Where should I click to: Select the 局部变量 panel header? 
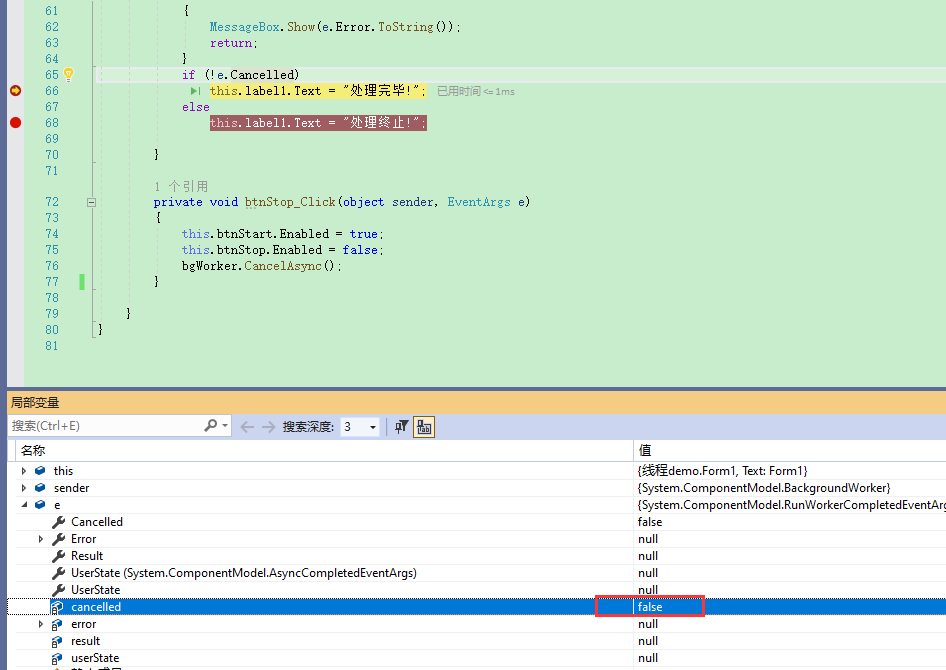35,401
